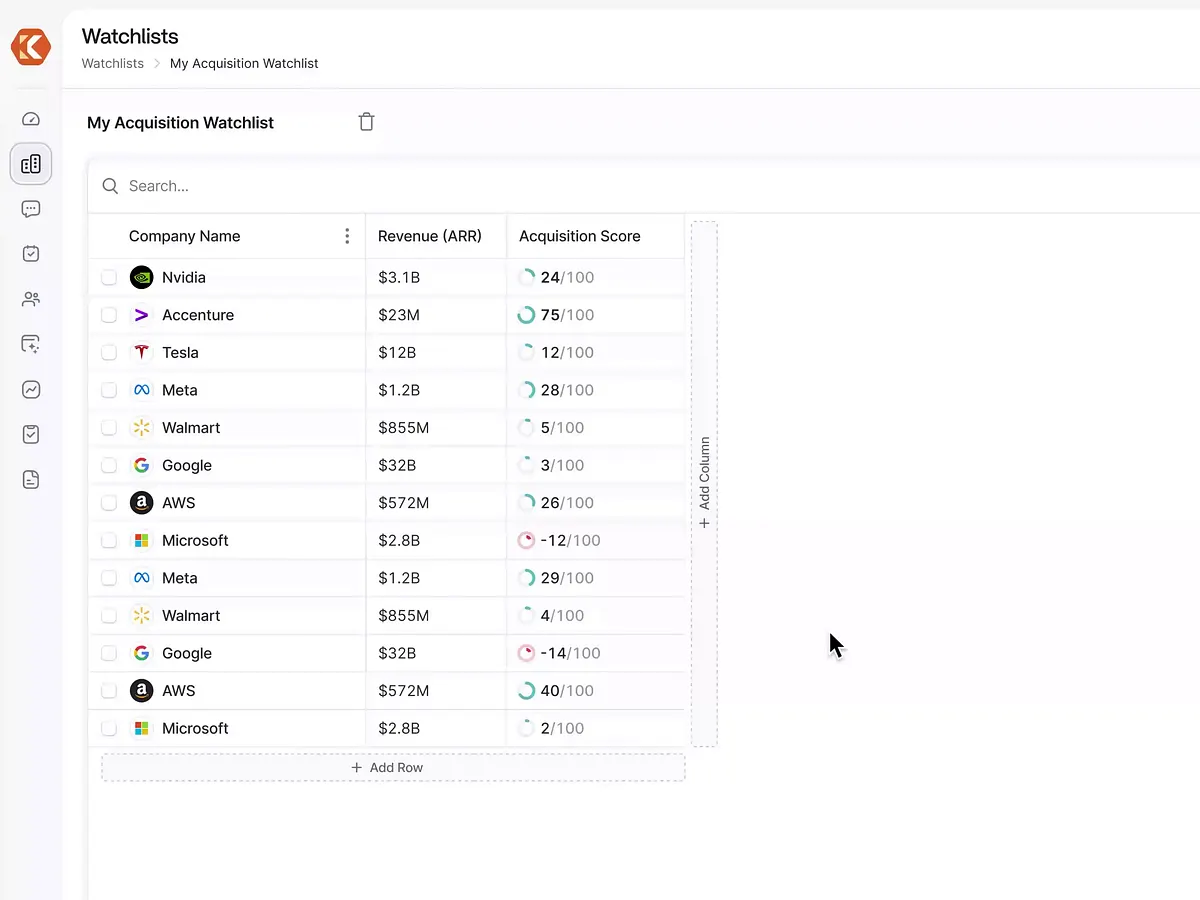Viewport: 1200px width, 900px height.
Task: Click the 12/100 acquisition score
Action: click(567, 352)
